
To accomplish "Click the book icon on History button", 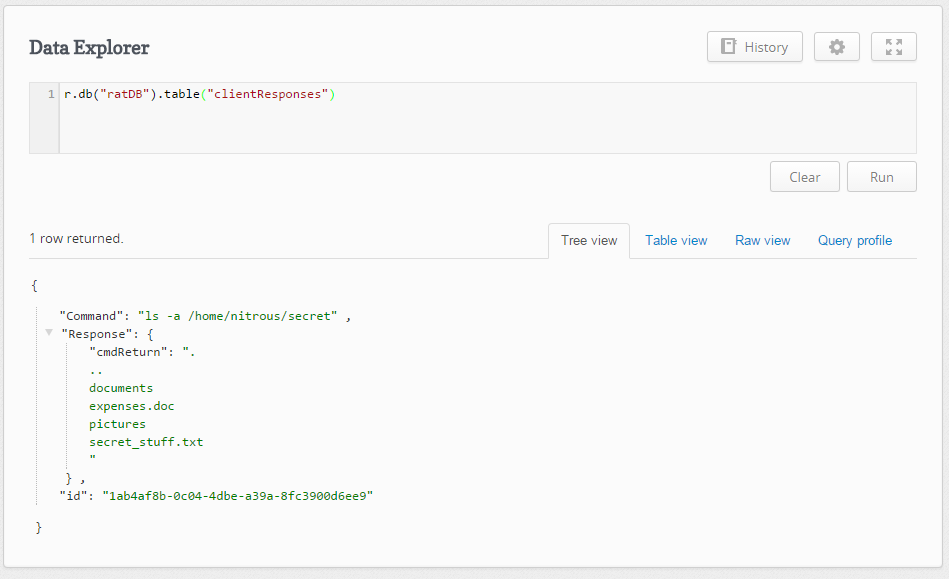I will click(729, 47).
